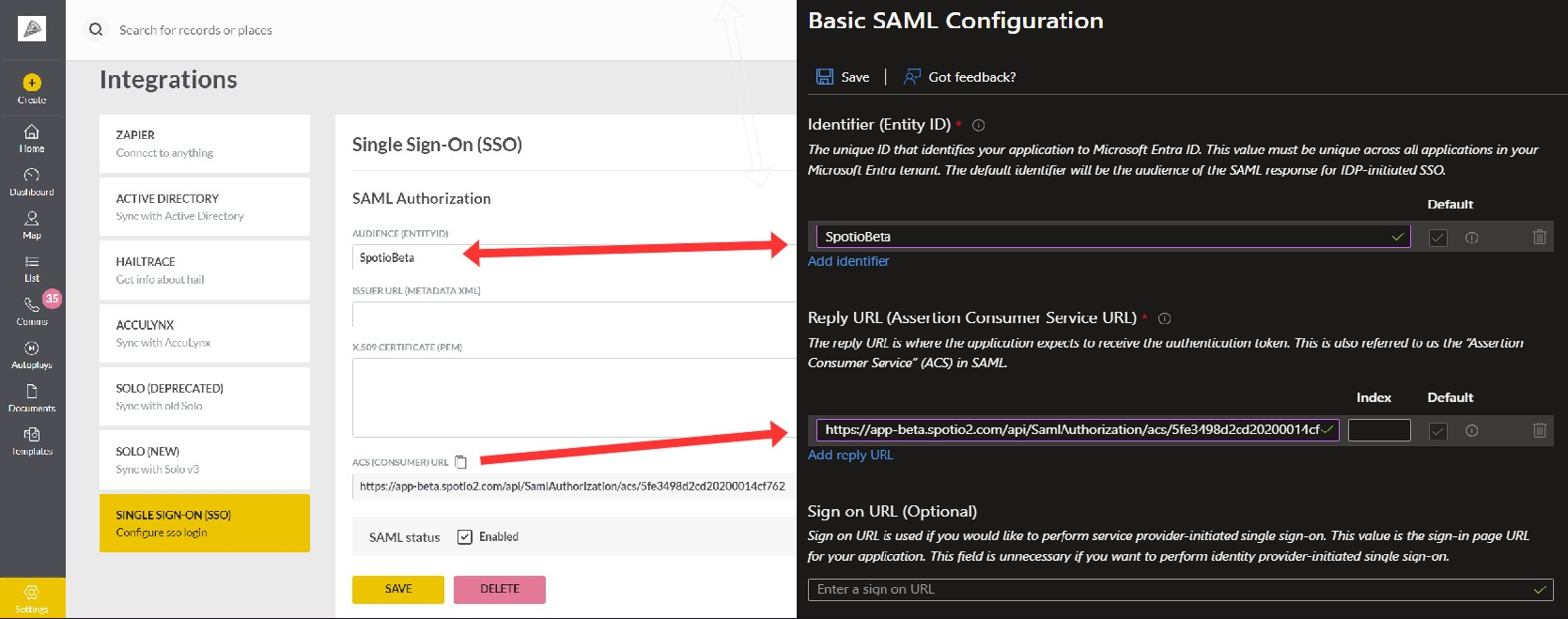Click the search magnifier icon

(x=96, y=30)
